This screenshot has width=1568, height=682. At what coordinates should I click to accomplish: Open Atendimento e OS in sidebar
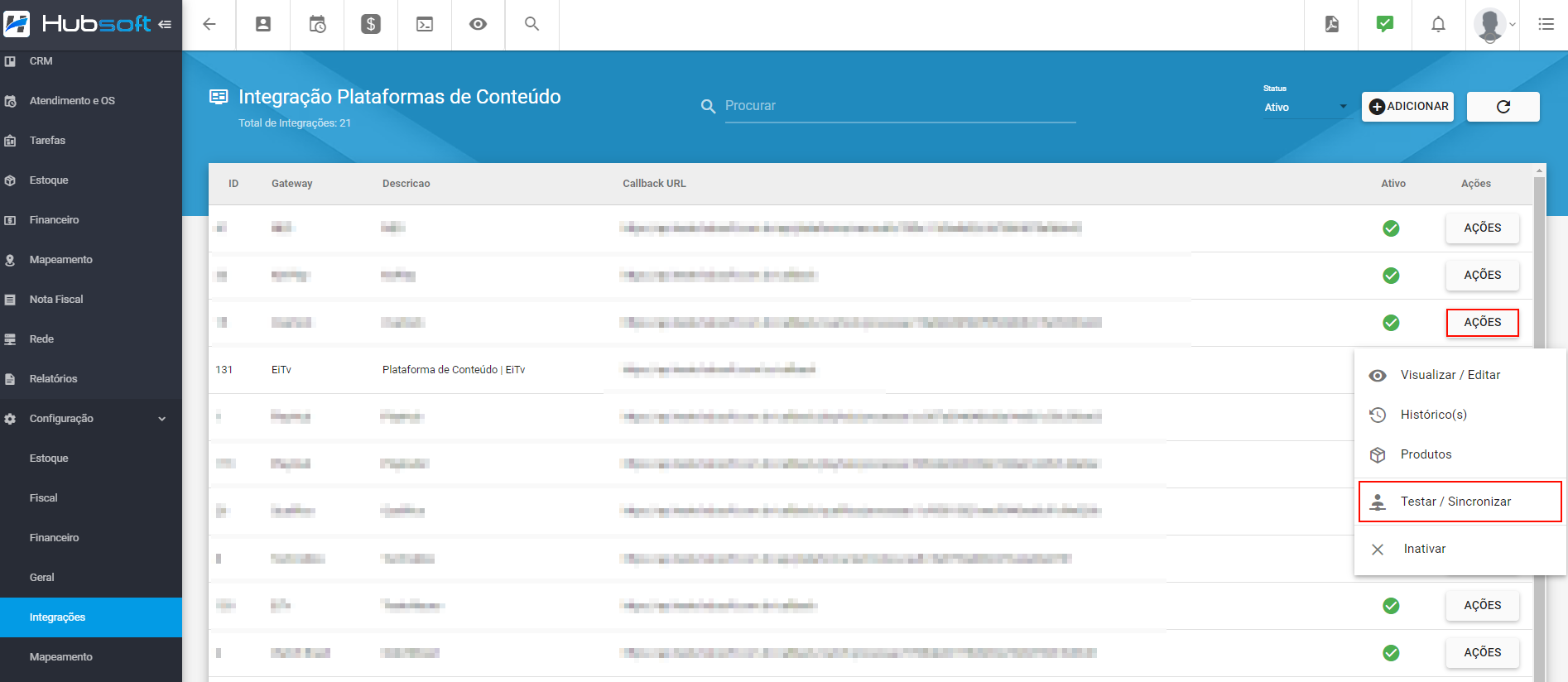pyautogui.click(x=91, y=101)
